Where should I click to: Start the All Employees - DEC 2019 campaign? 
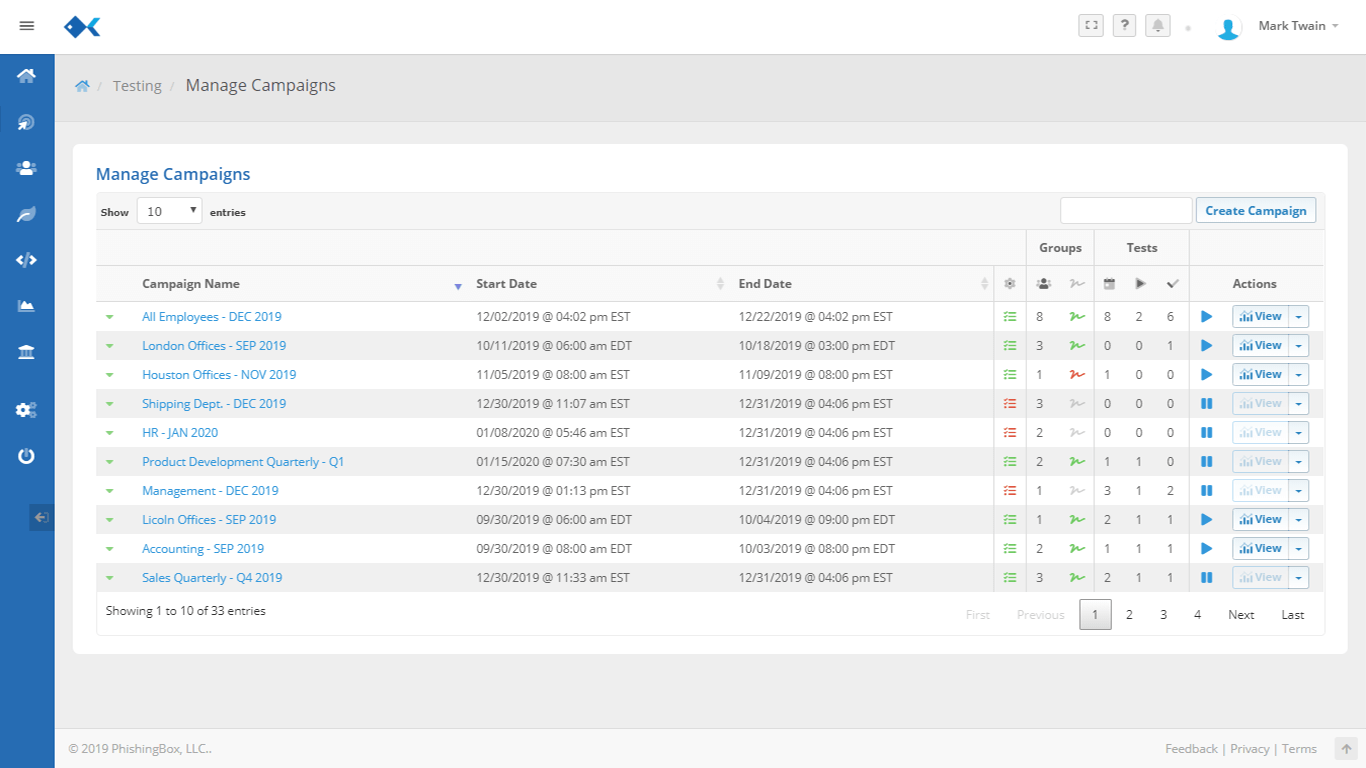coord(1207,317)
